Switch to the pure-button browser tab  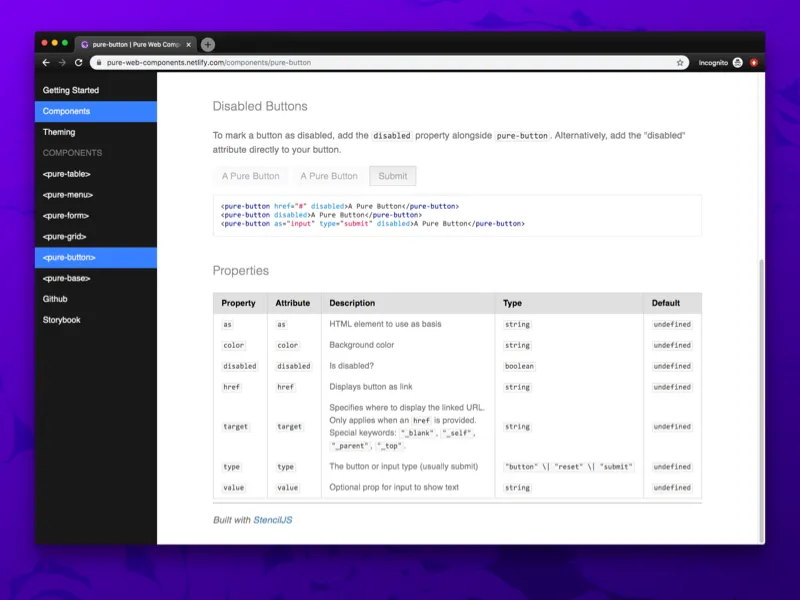click(x=130, y=44)
